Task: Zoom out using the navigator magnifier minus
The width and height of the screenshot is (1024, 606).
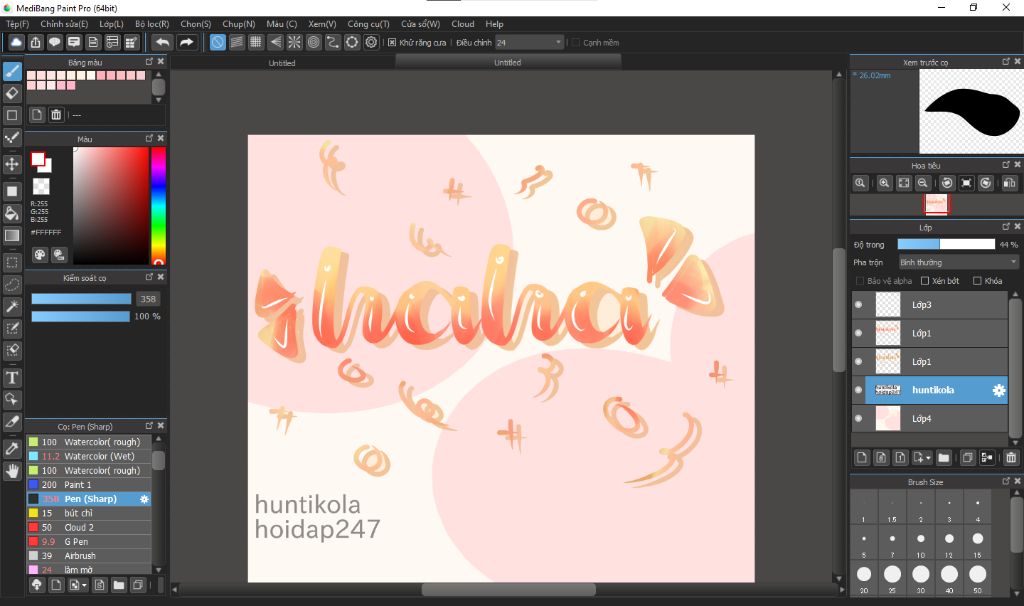Action: pos(922,183)
